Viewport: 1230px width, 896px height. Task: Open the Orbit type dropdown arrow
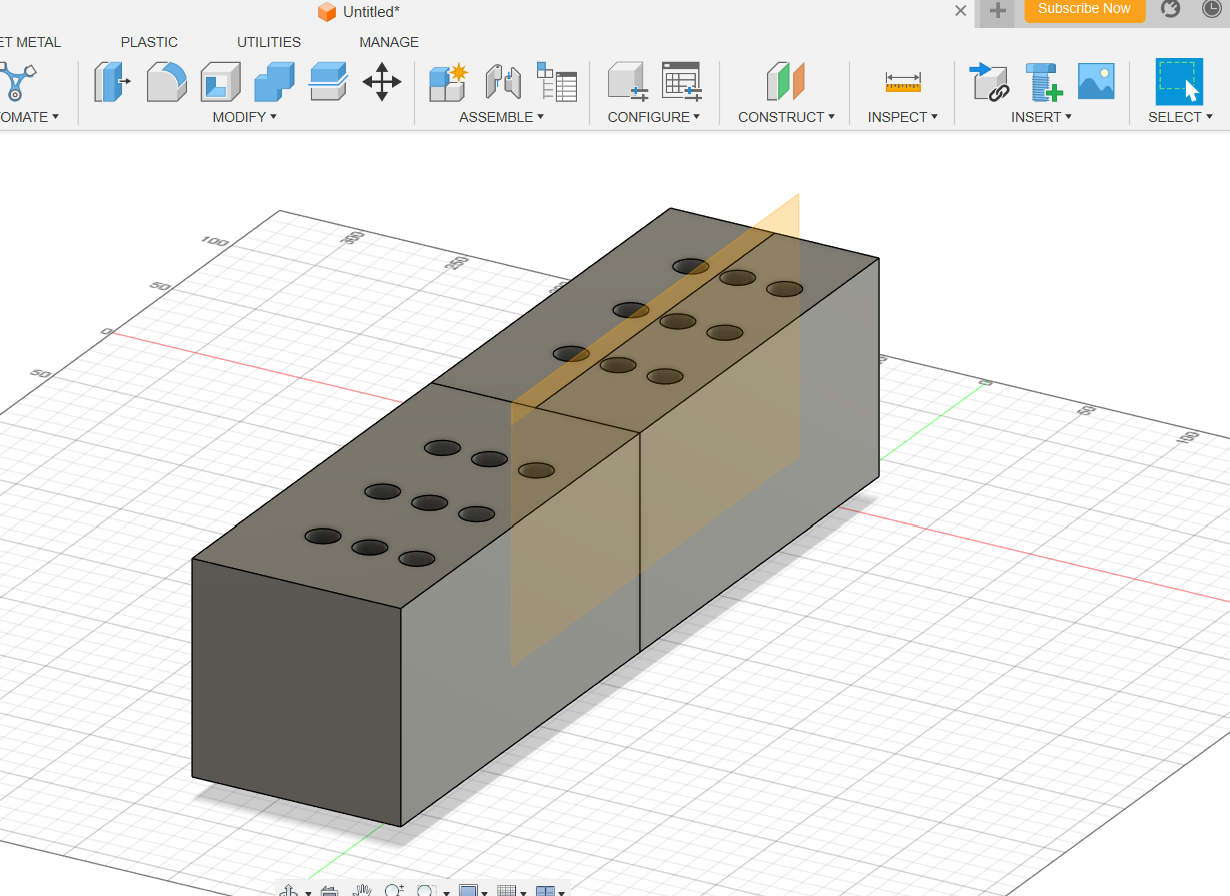[x=308, y=892]
